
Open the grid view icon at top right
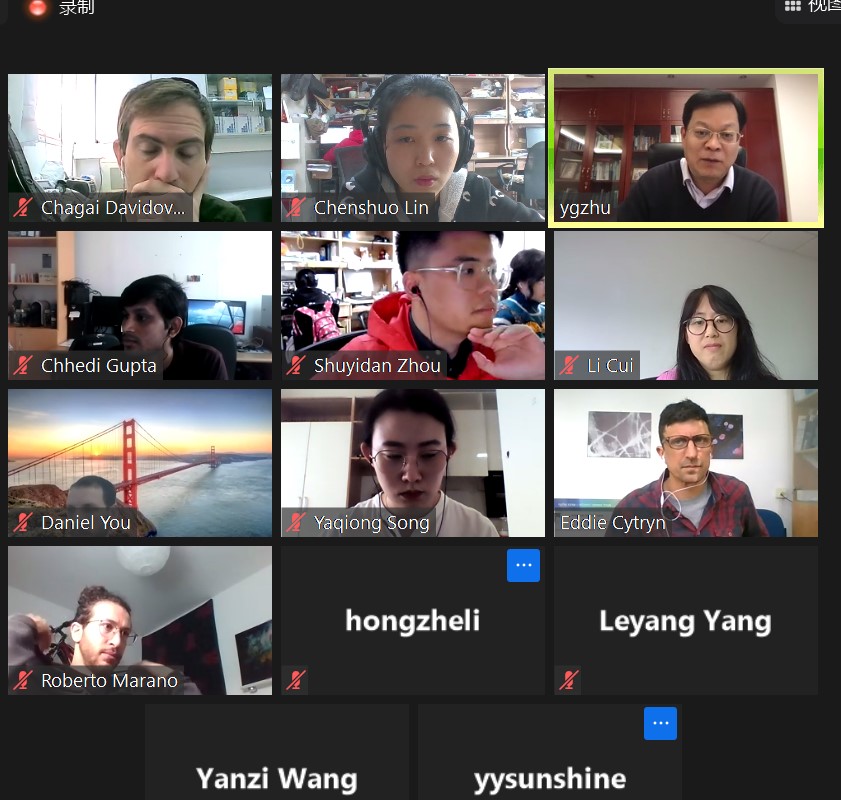click(792, 6)
